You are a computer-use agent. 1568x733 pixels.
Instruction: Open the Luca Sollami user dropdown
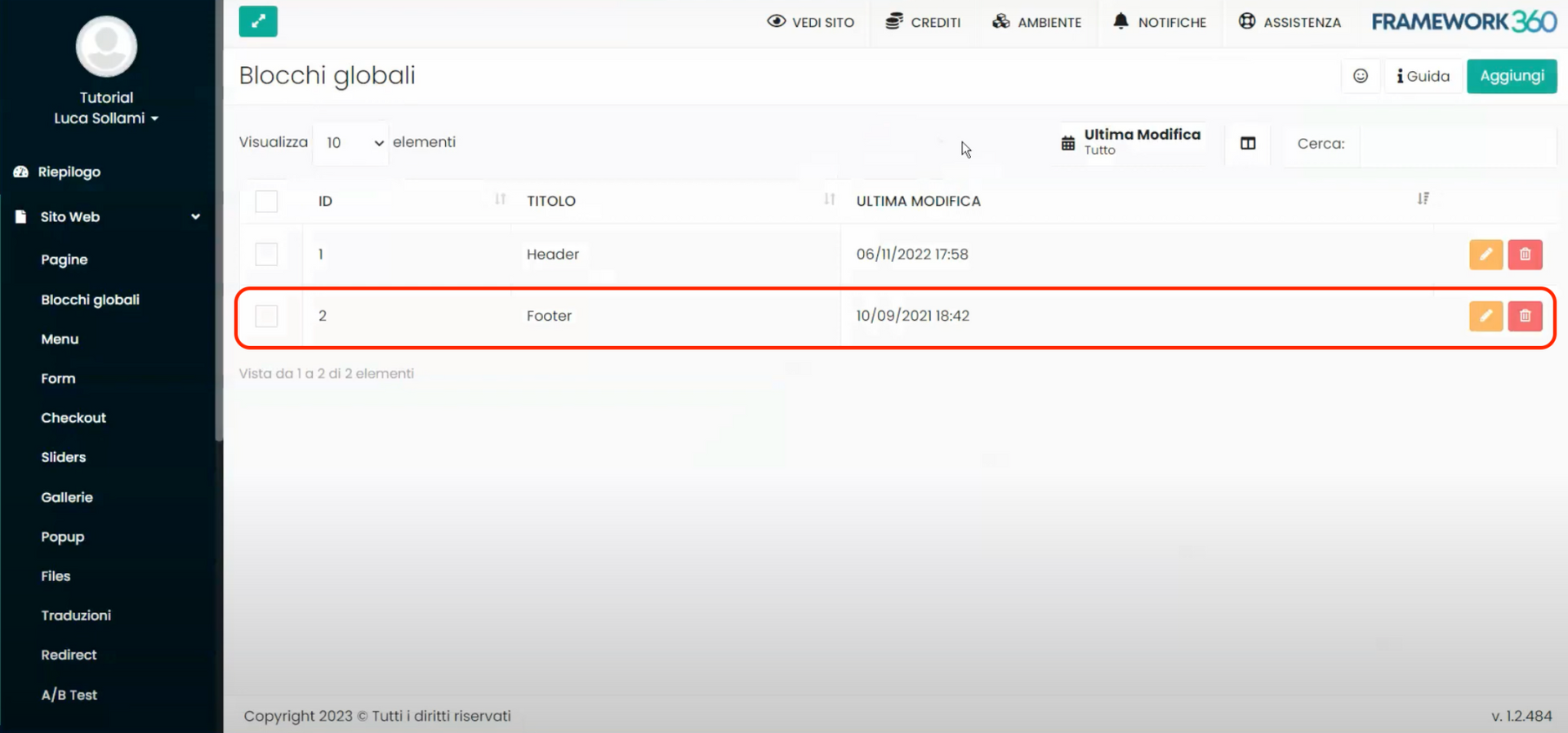pyautogui.click(x=106, y=118)
